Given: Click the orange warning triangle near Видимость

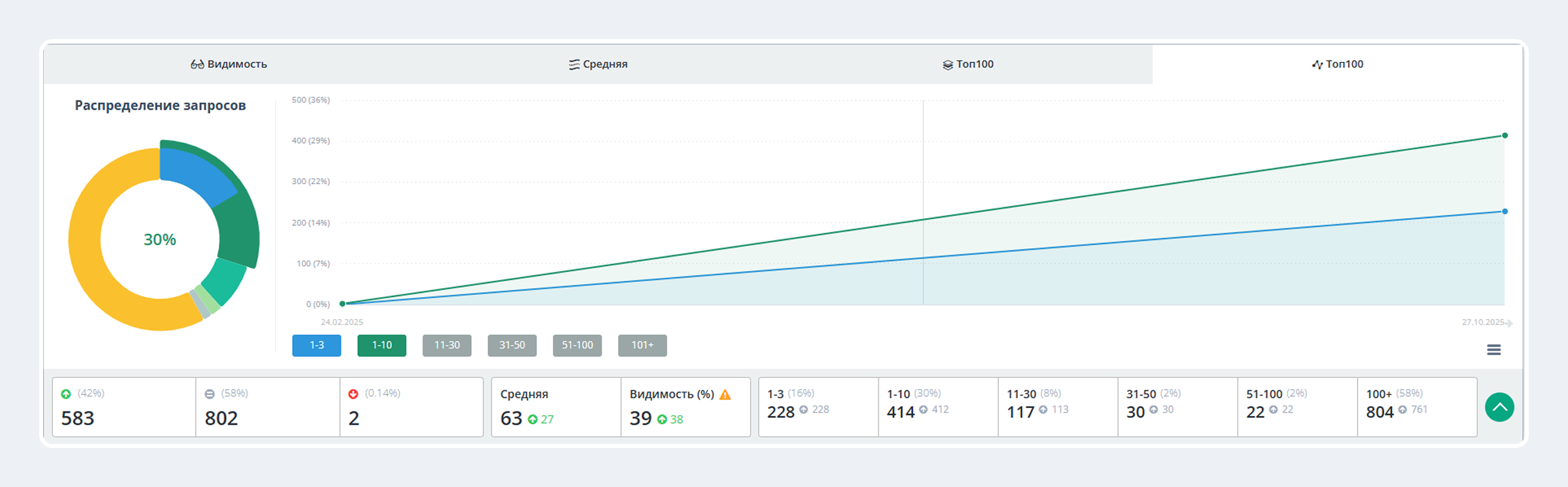Looking at the screenshot, I should (x=725, y=394).
